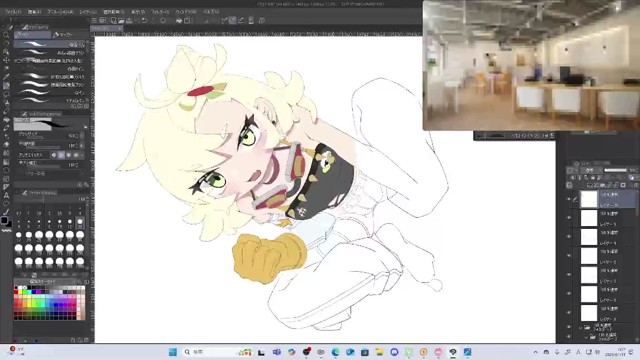Select the Eyedropper tool
The image size is (640, 360).
[x=6, y=77]
